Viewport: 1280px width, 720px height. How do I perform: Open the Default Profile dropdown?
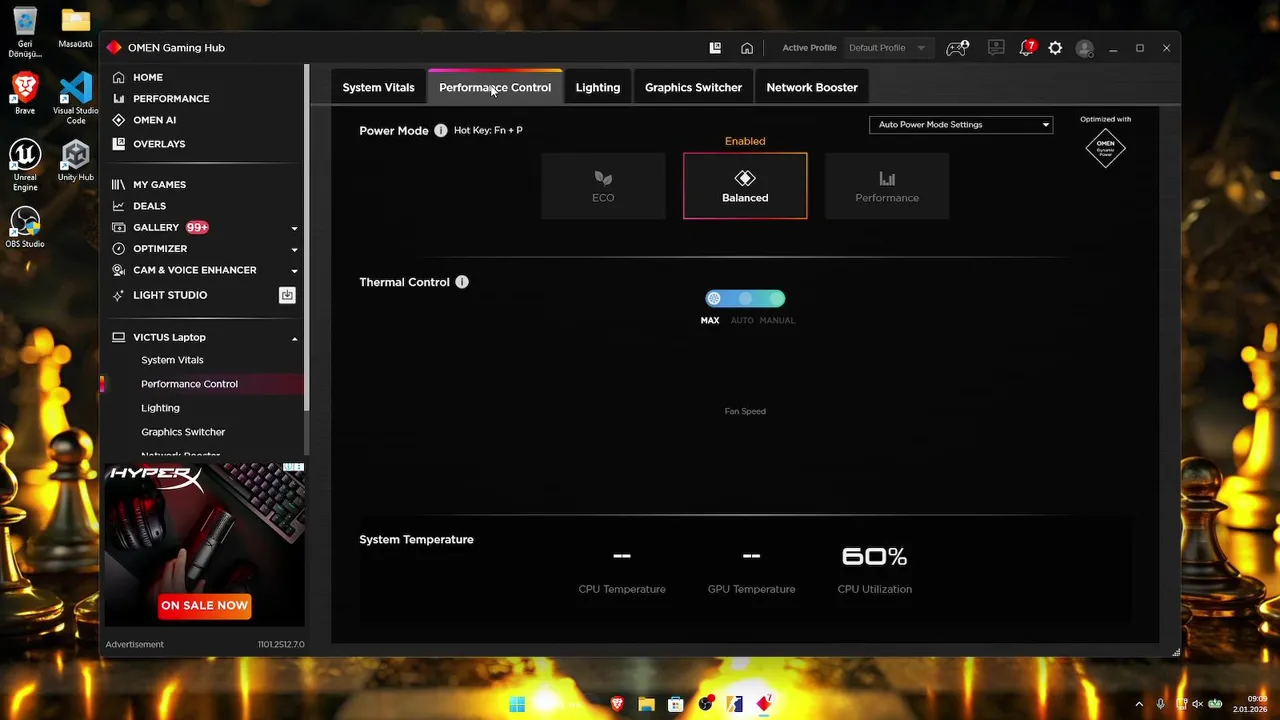(887, 48)
